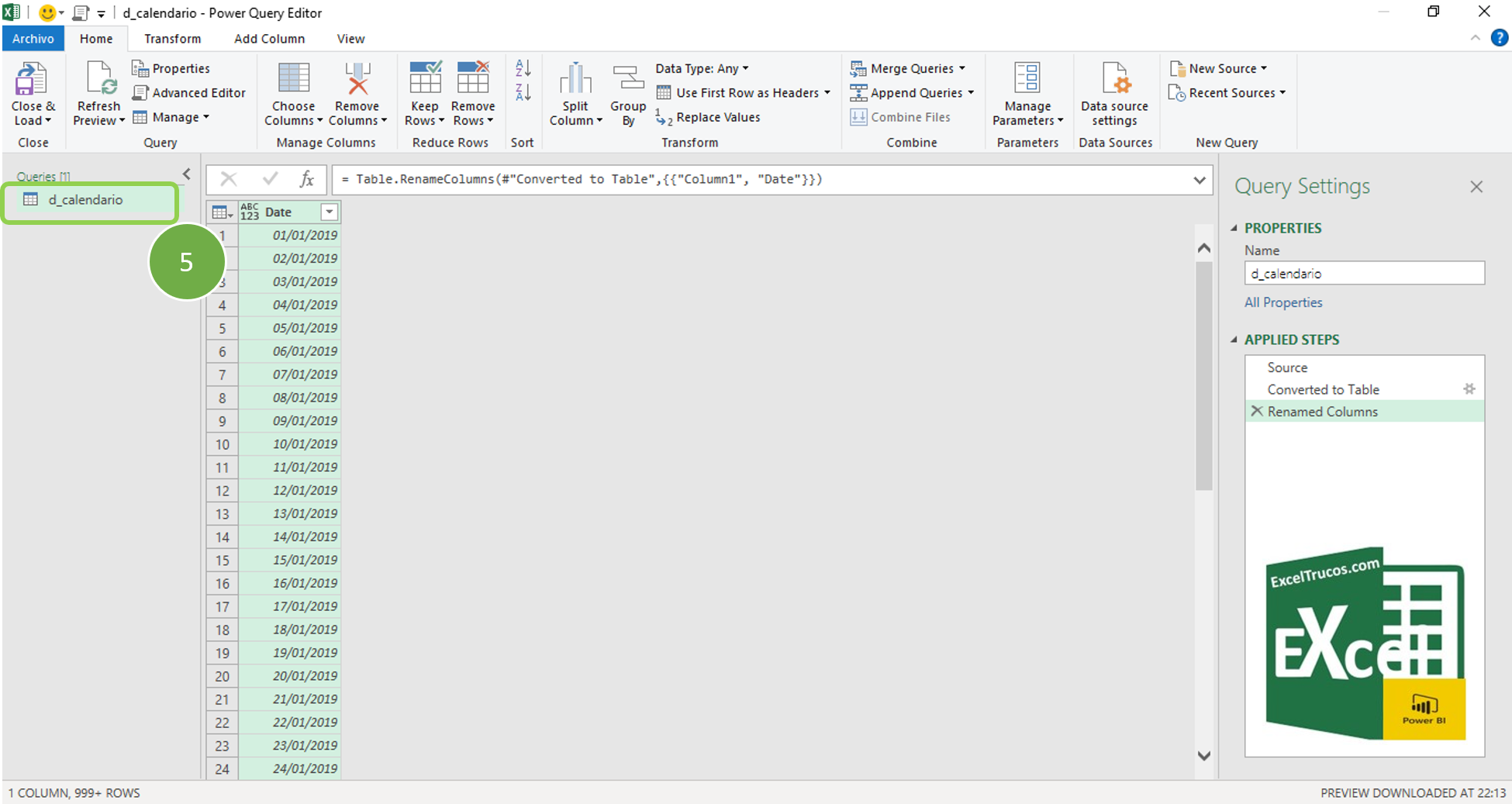The height and width of the screenshot is (804, 1512).
Task: Expand the formula bar with chevron
Action: point(1199,180)
